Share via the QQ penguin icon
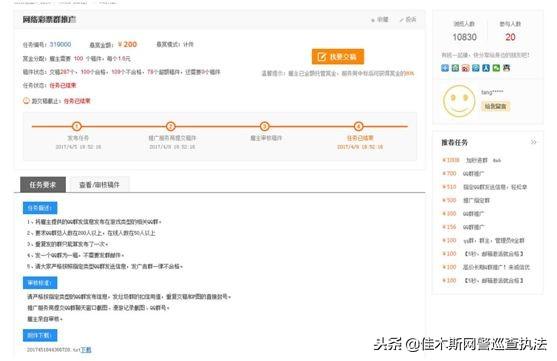The image size is (557, 361). pyautogui.click(x=507, y=68)
